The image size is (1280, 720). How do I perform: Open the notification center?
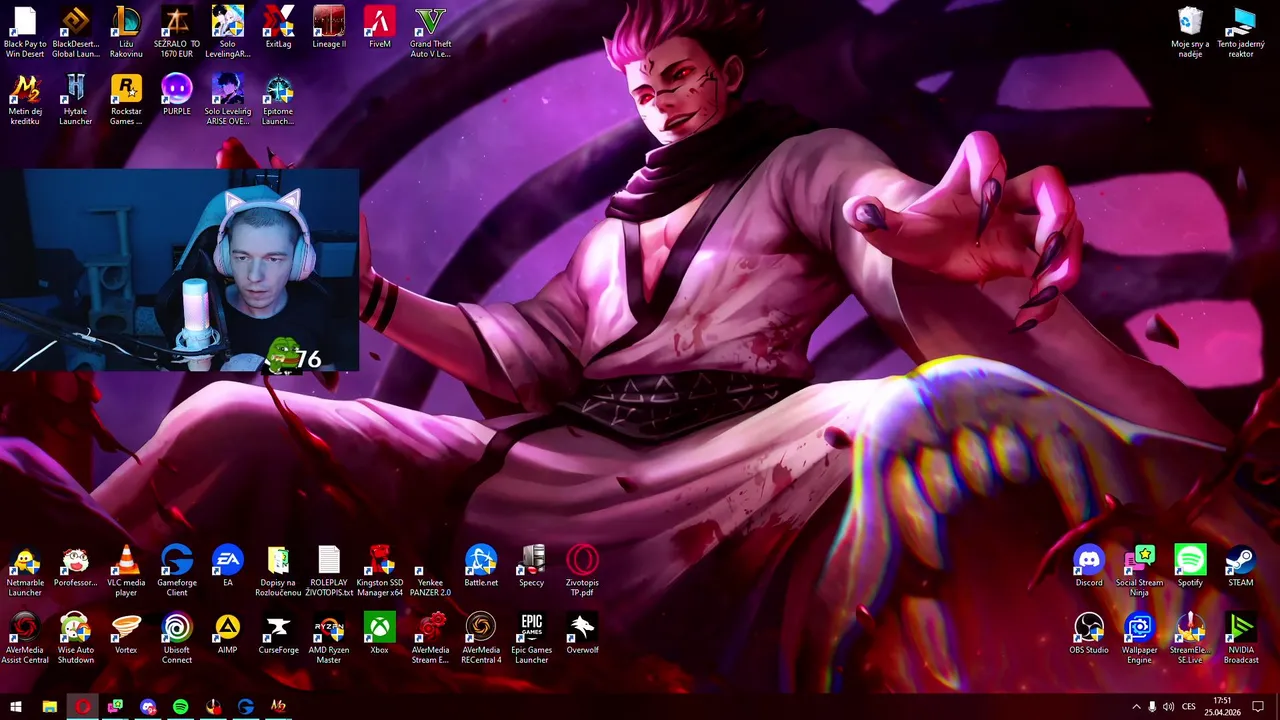coord(1258,707)
